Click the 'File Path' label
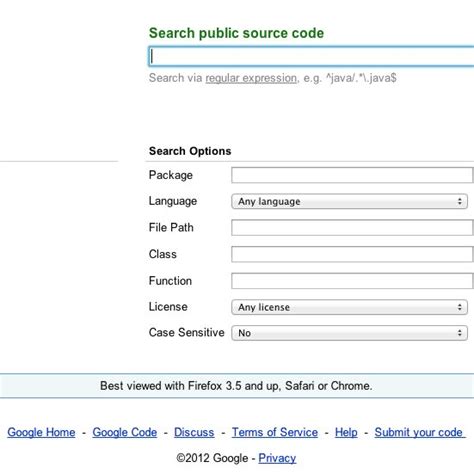This screenshot has width=474, height=474. tap(171, 228)
